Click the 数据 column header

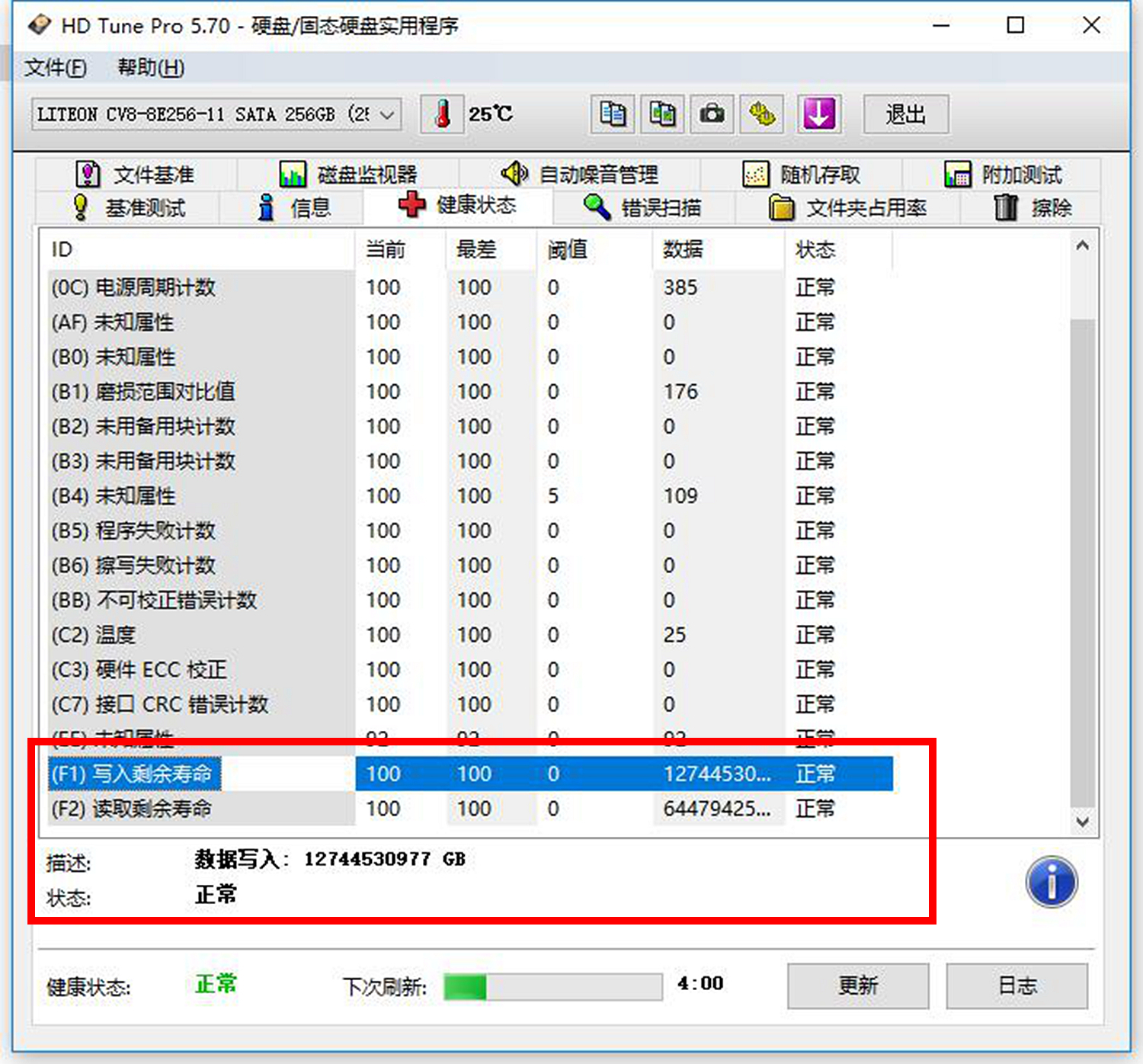coord(719,249)
